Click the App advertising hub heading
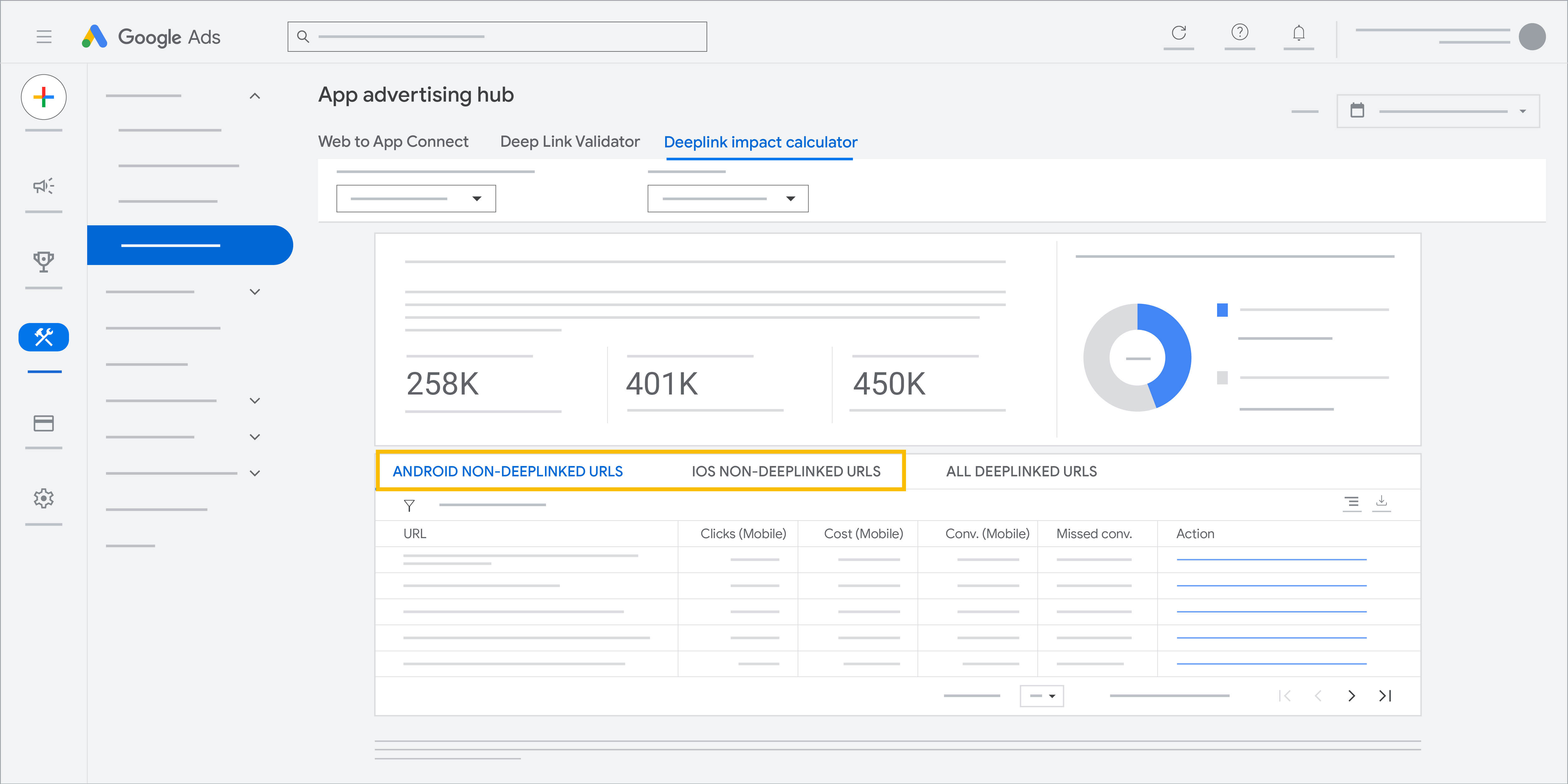 click(x=416, y=95)
